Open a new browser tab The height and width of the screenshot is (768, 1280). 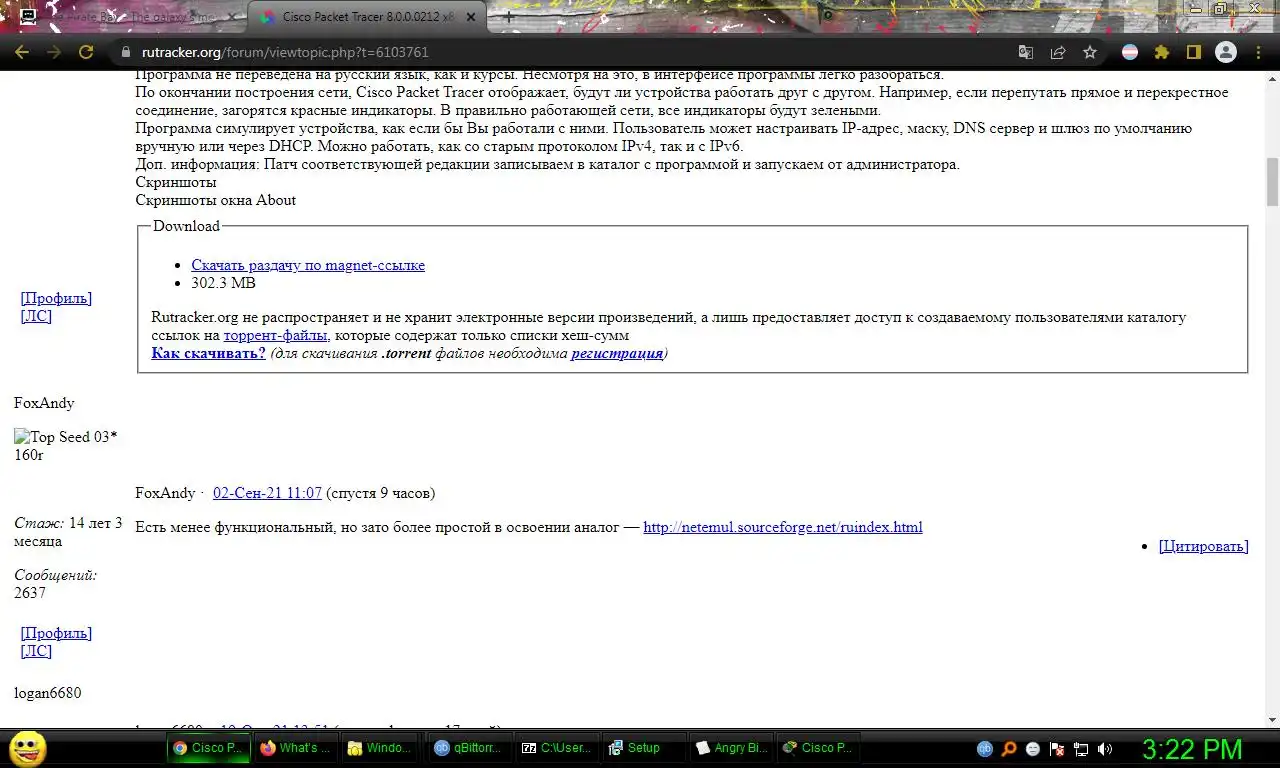coord(509,17)
